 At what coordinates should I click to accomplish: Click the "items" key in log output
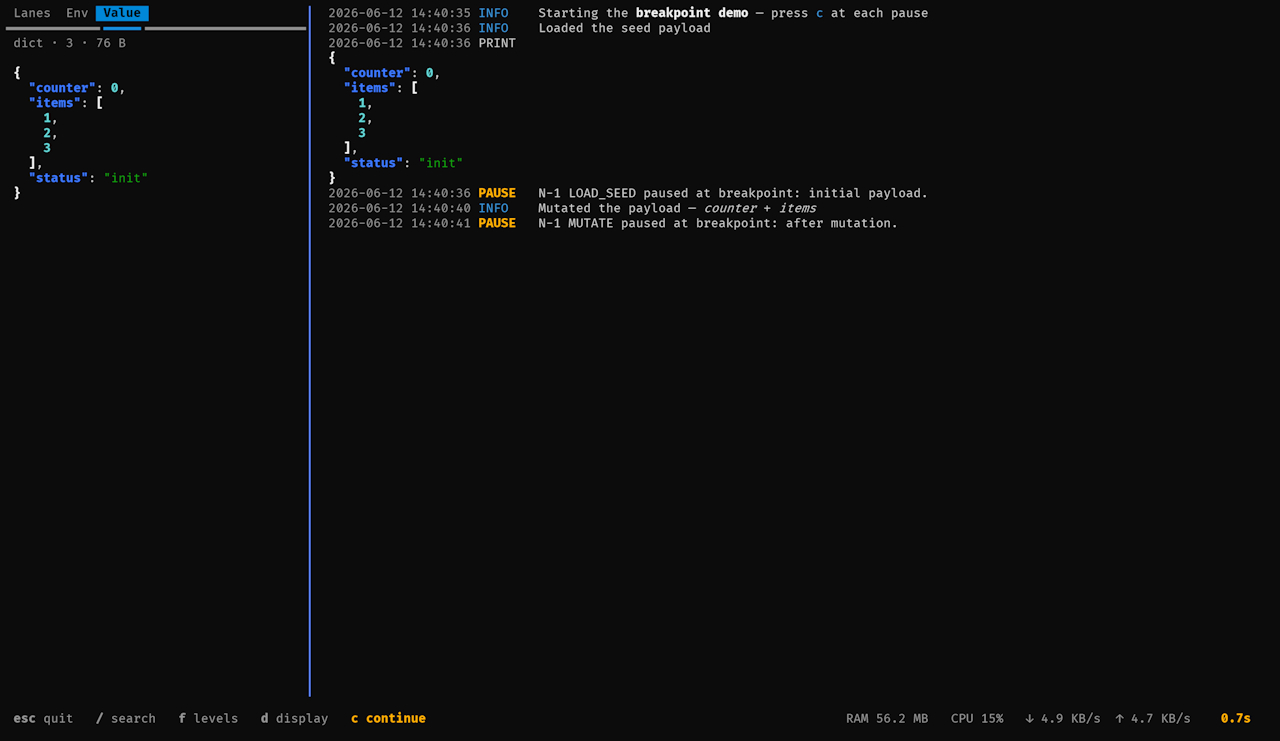[x=369, y=88]
